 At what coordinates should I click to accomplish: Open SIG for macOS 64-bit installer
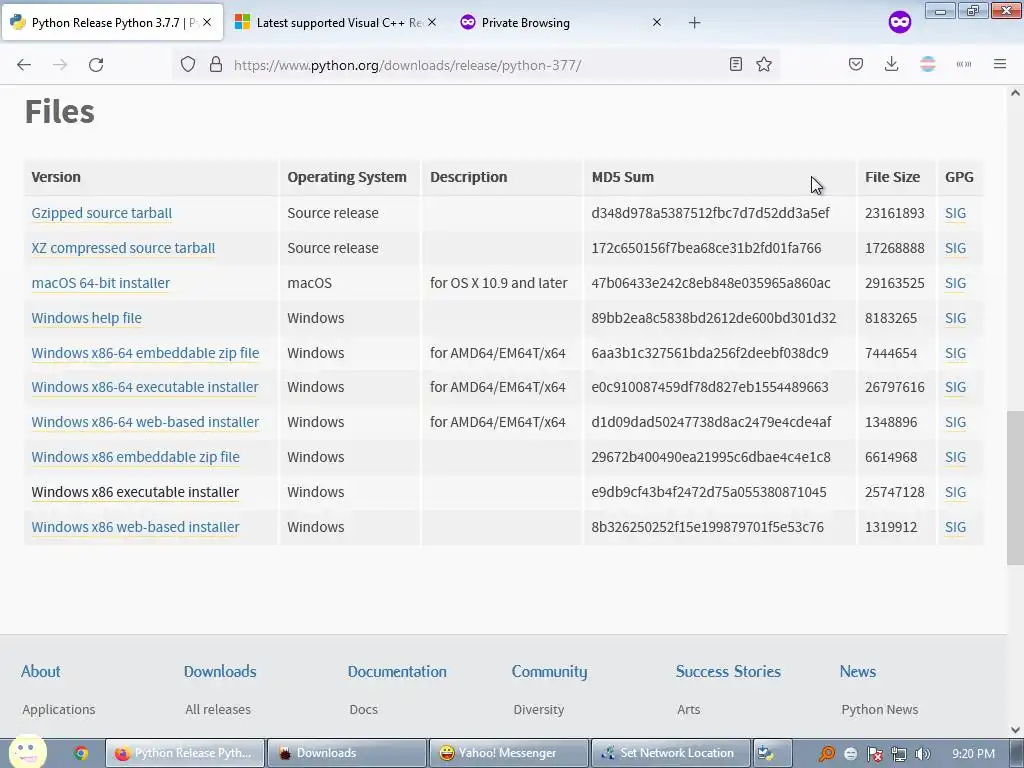point(955,283)
